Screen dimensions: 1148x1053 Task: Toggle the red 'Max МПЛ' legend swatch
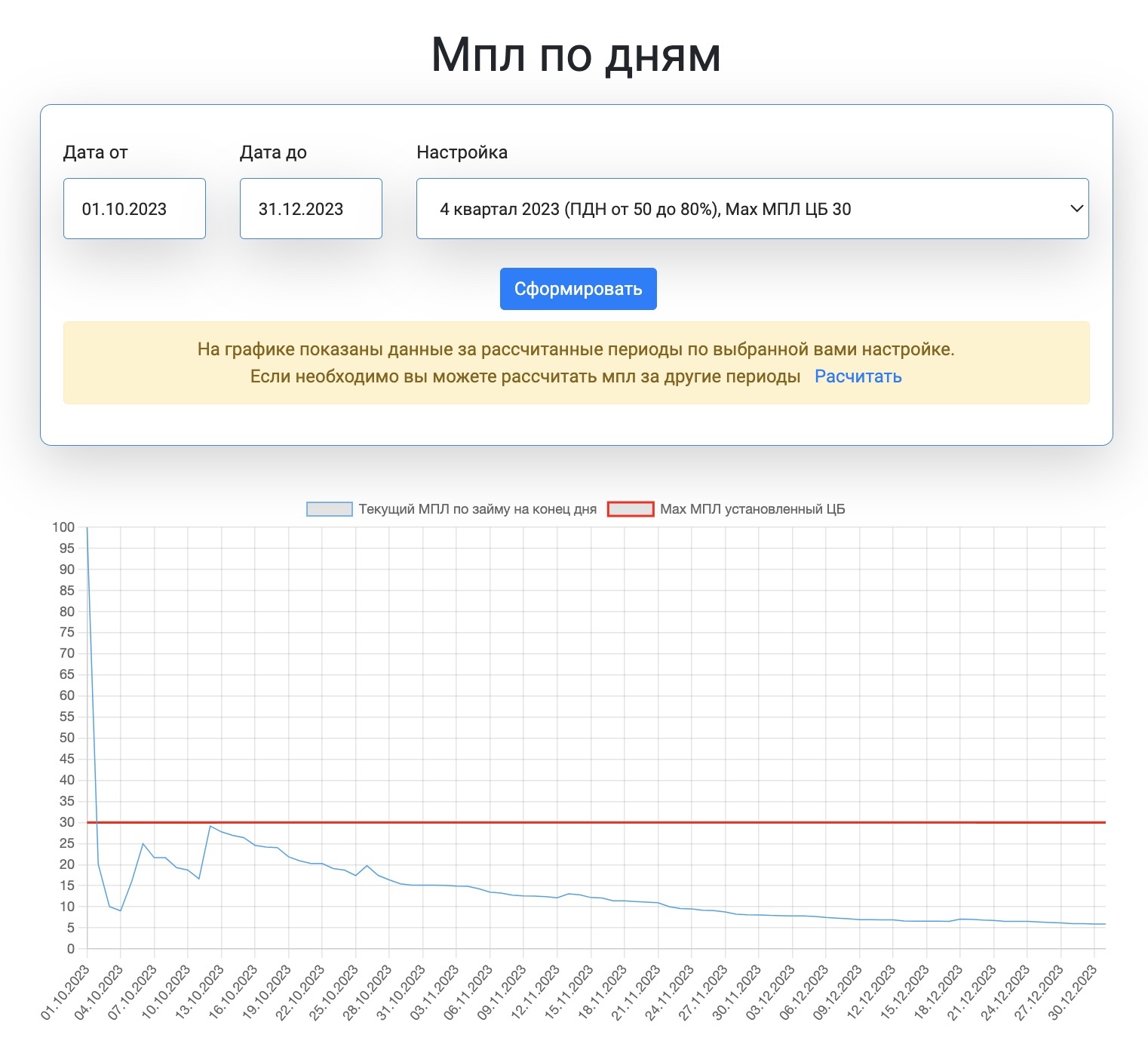click(x=631, y=509)
